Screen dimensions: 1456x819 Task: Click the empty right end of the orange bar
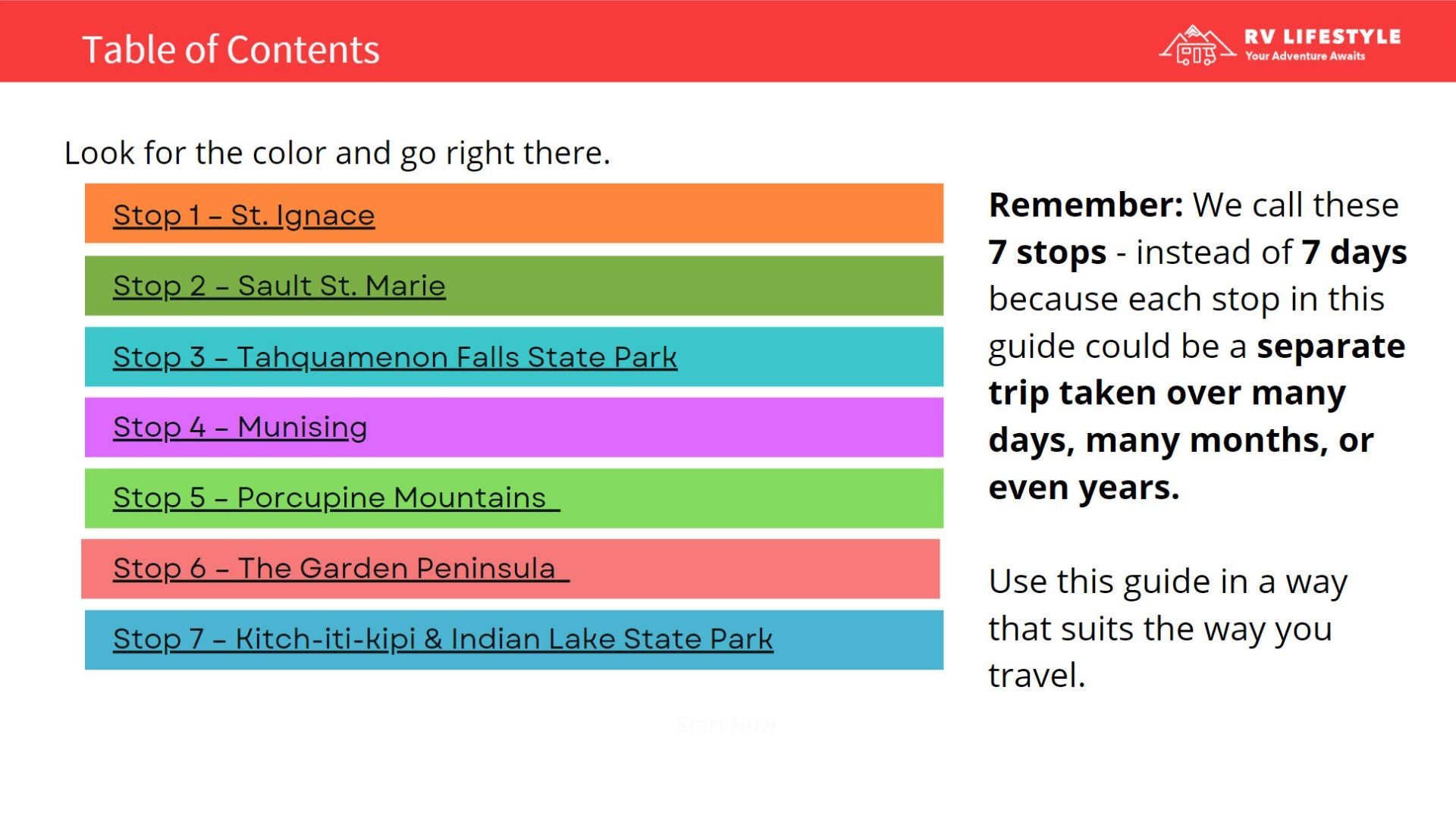pos(834,214)
